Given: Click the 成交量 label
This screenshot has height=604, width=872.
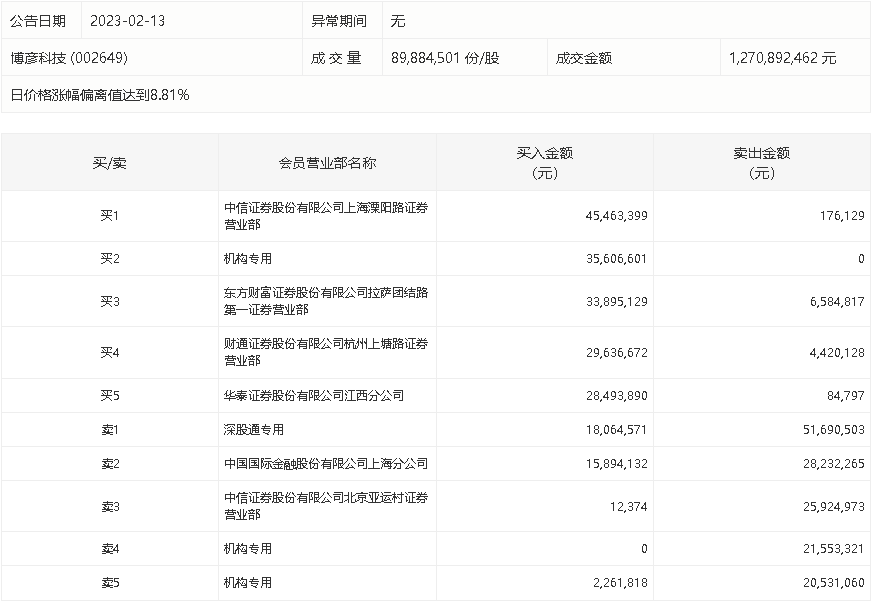Looking at the screenshot, I should coord(336,58).
